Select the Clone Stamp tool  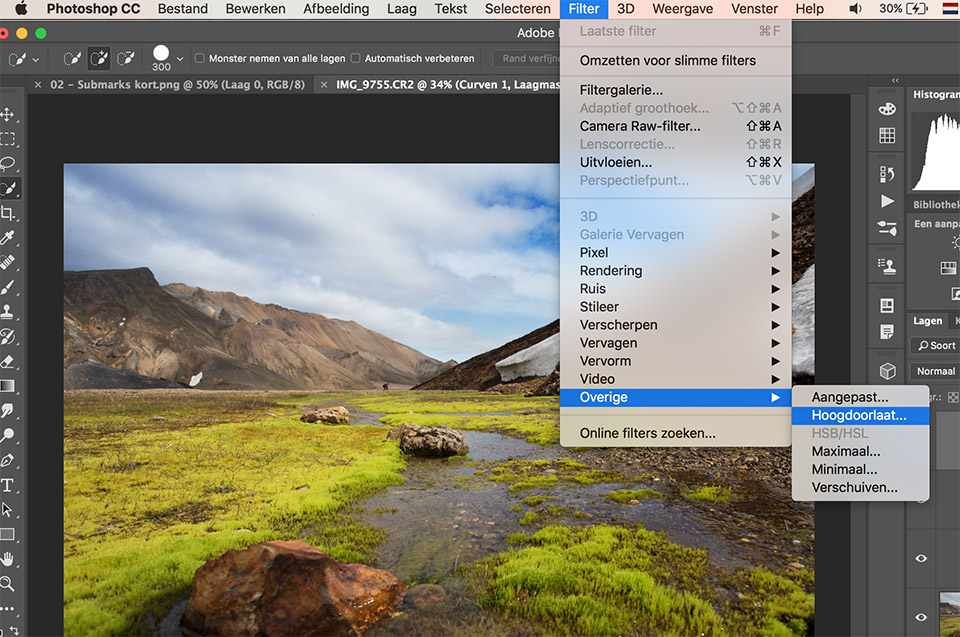click(x=7, y=312)
